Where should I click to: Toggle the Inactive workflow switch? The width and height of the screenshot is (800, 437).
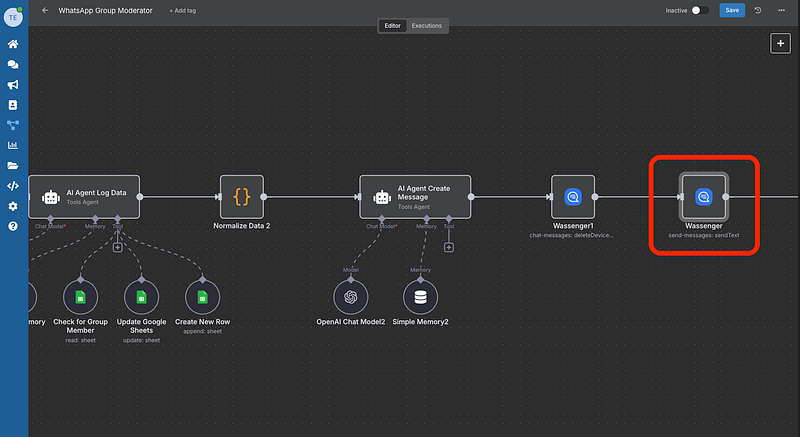pyautogui.click(x=700, y=10)
